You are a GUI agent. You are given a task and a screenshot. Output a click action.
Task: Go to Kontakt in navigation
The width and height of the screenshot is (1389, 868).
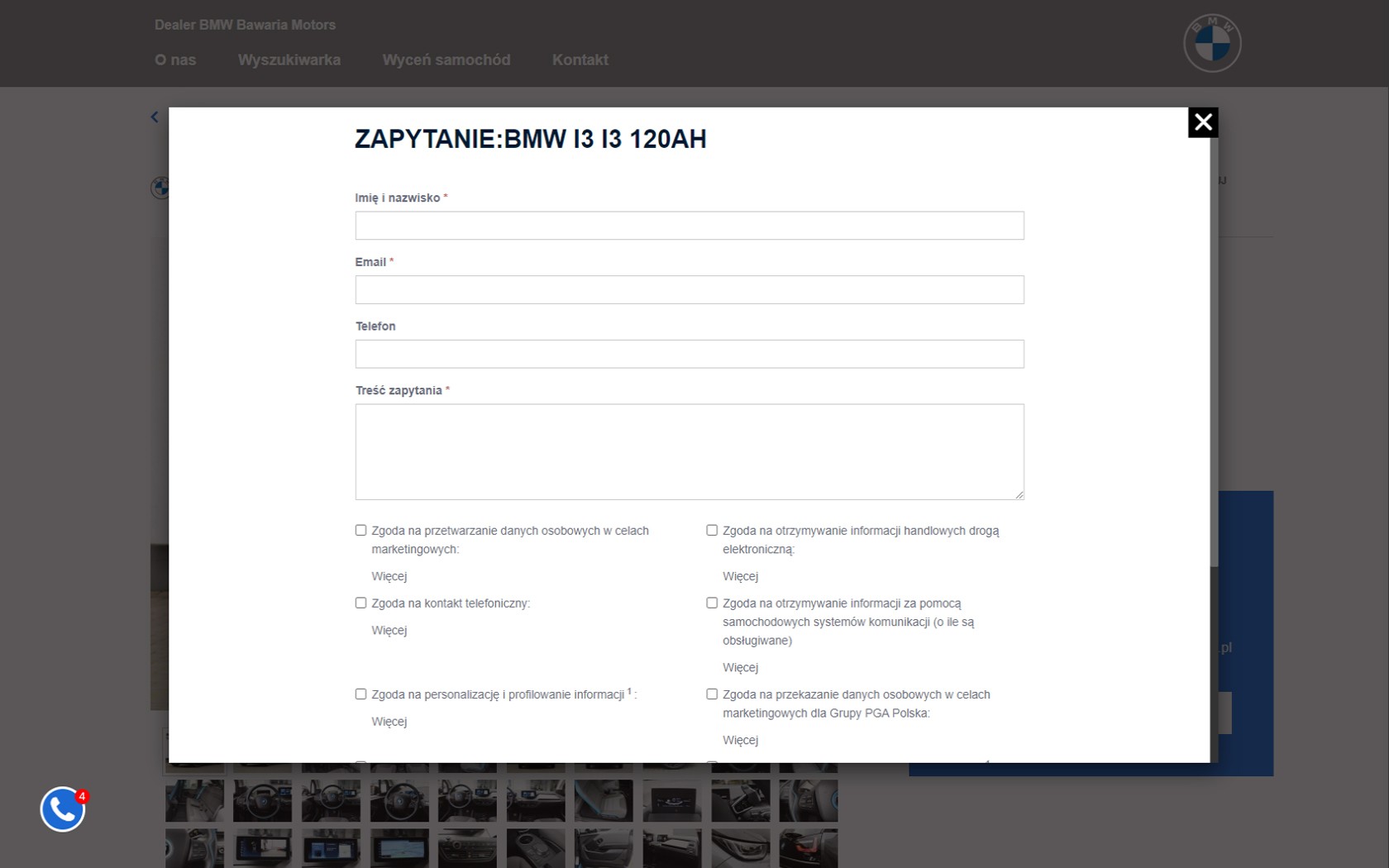pos(580,60)
